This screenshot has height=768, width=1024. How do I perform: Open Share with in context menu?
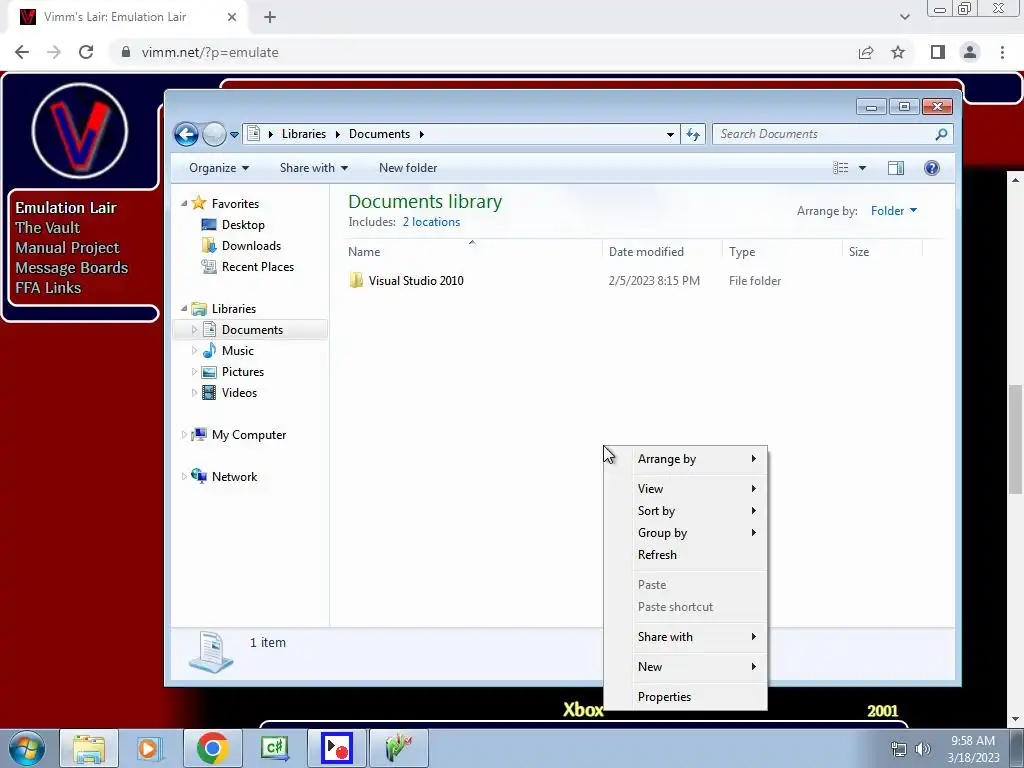tap(686, 637)
